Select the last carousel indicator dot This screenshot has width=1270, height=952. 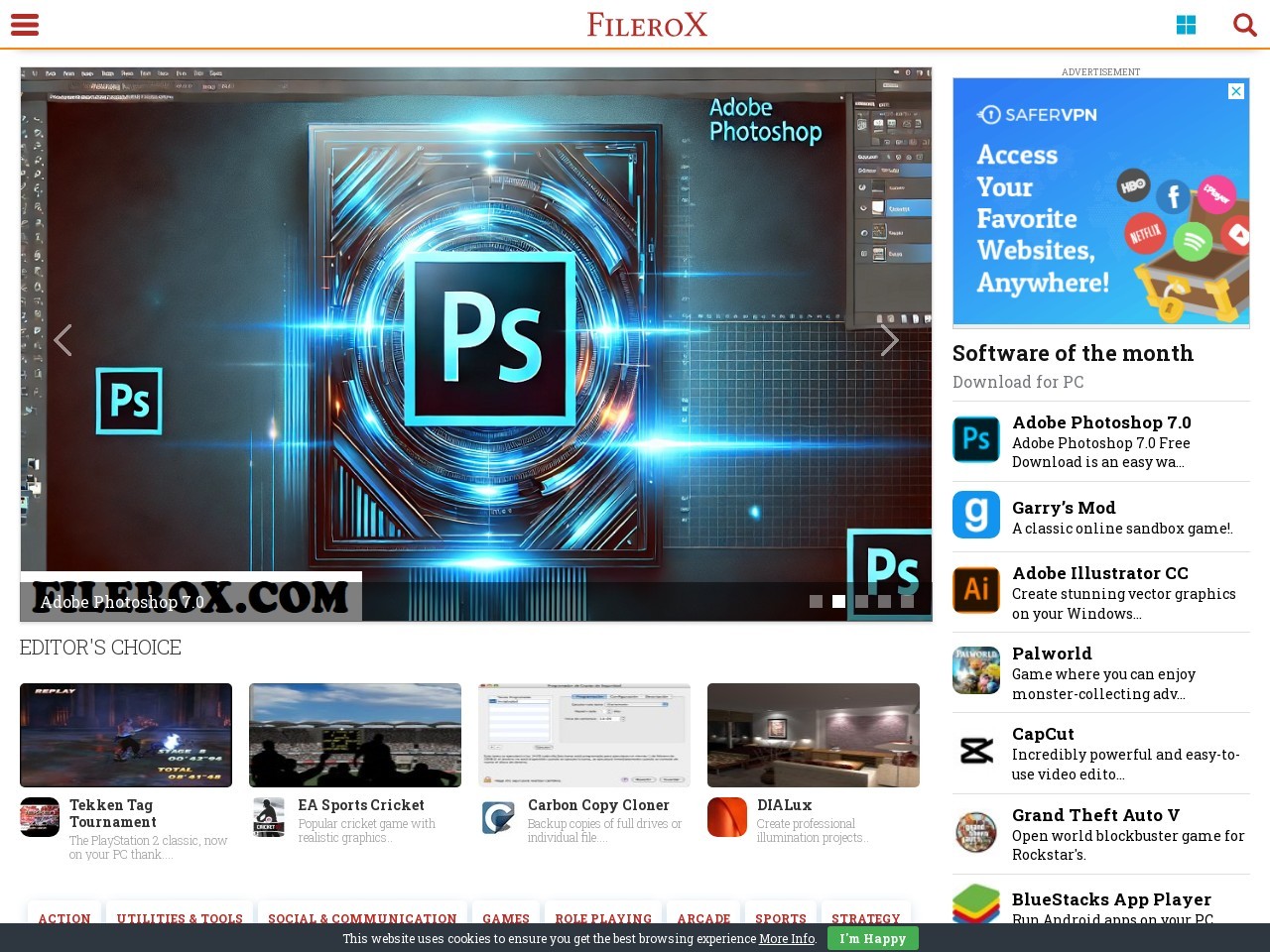(907, 601)
